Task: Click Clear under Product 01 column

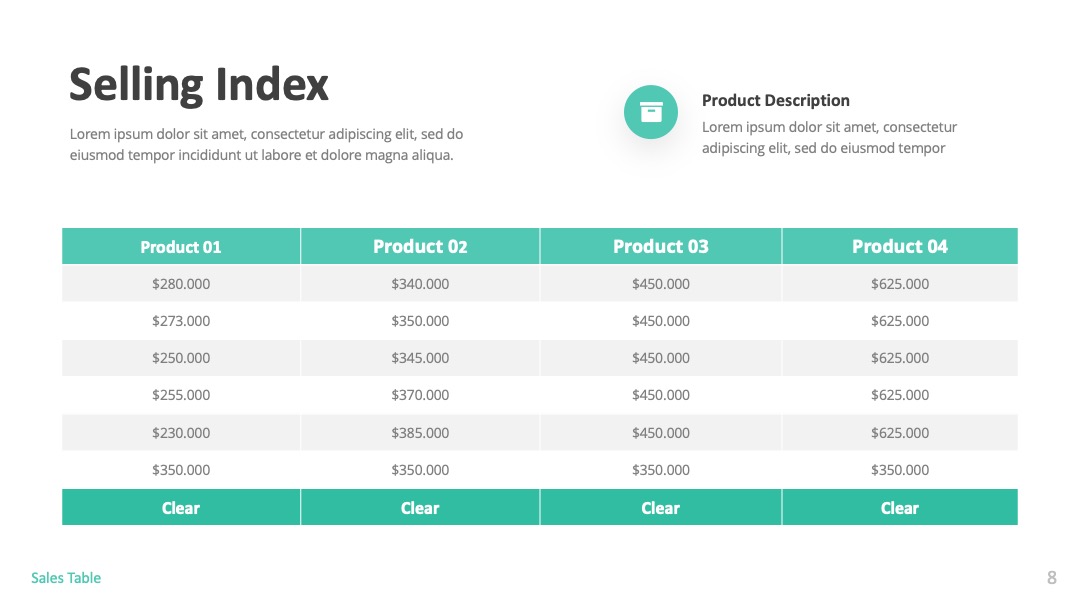Action: (x=181, y=507)
